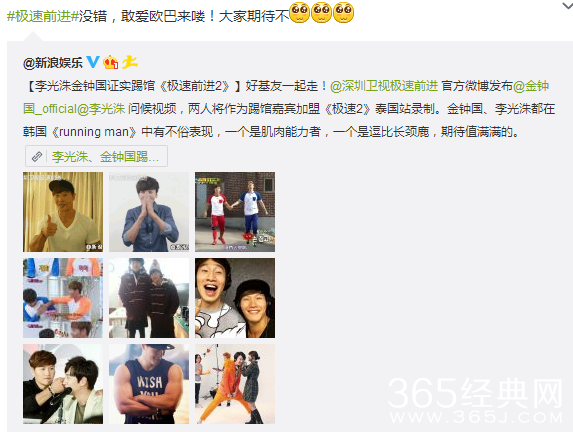Open thumbnail of two men at microphone
Screen dimensions: 573x432
click(63, 384)
